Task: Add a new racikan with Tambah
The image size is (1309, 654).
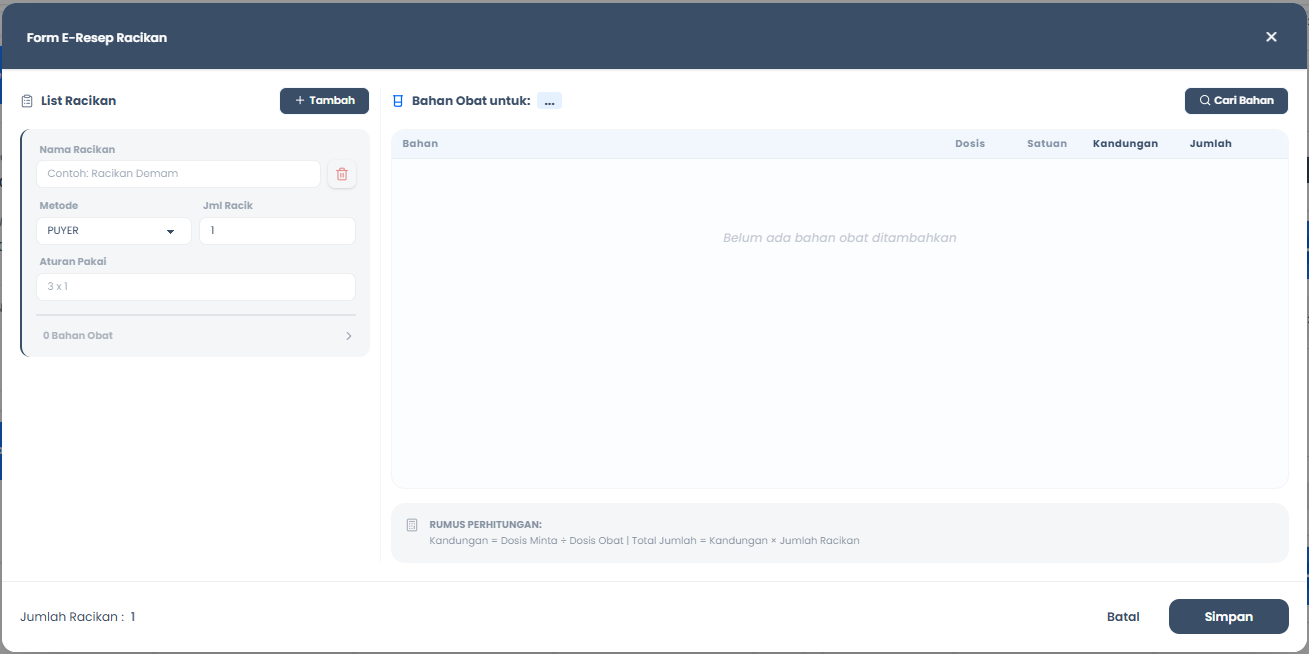Action: [x=324, y=101]
